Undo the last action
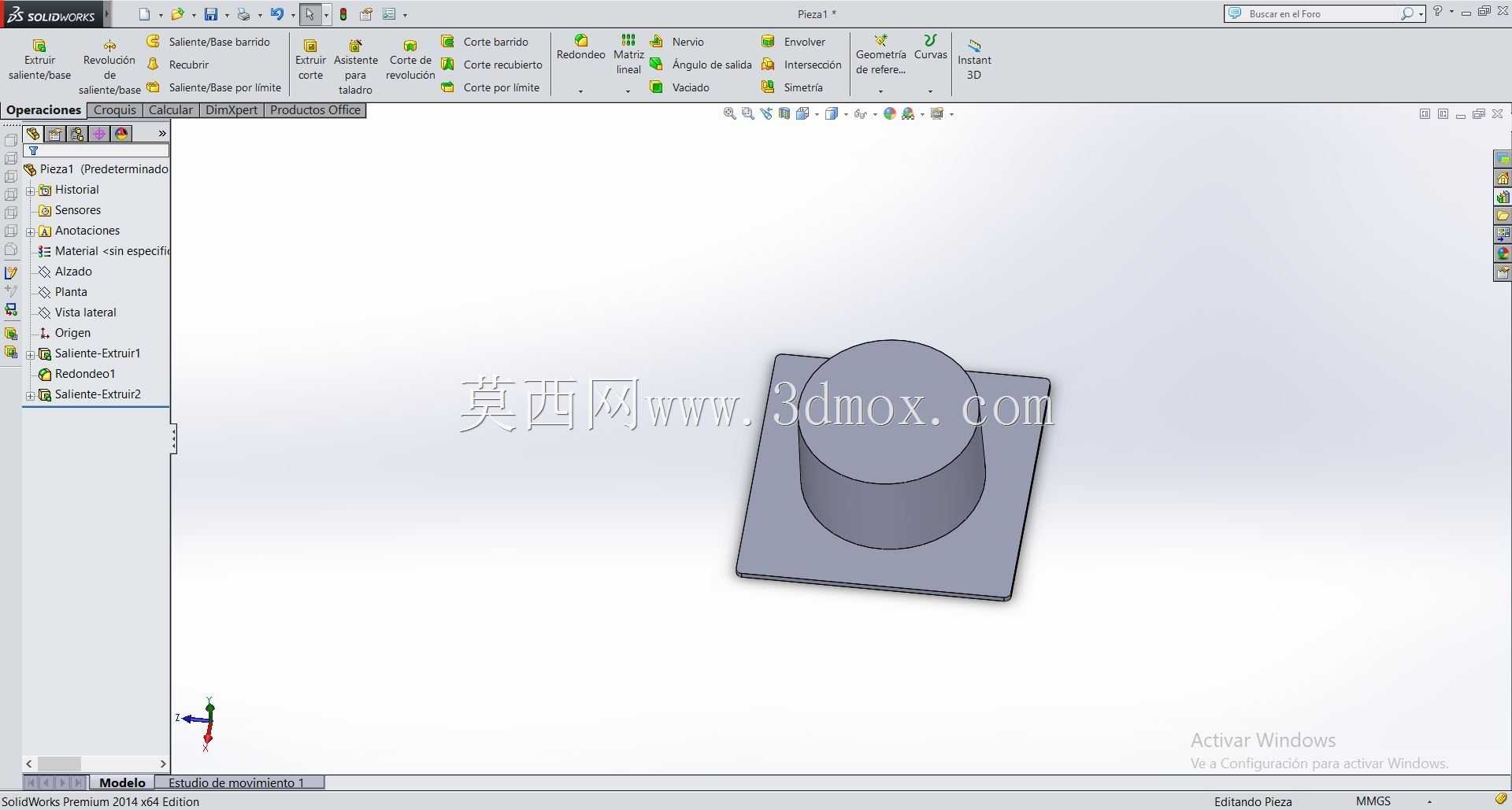The image size is (1512, 810). pyautogui.click(x=276, y=14)
